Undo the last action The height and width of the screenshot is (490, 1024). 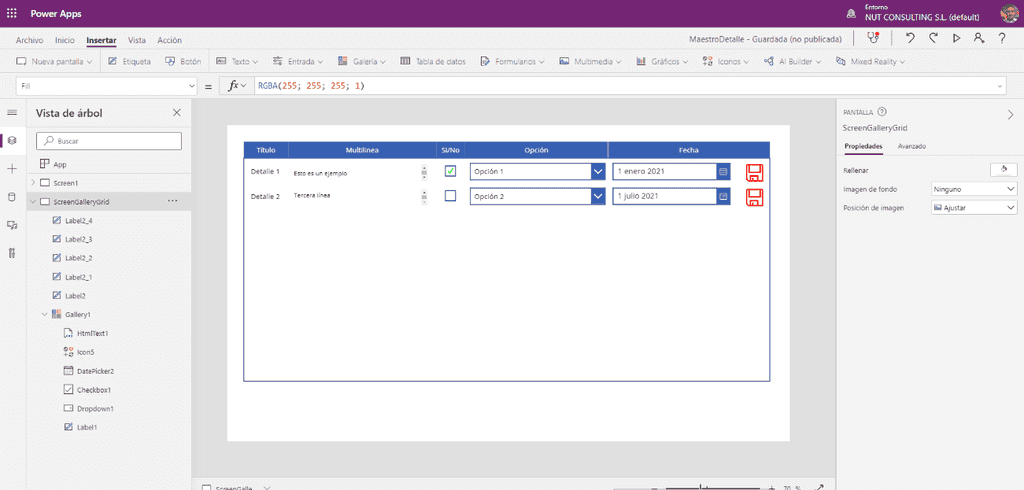pos(910,39)
